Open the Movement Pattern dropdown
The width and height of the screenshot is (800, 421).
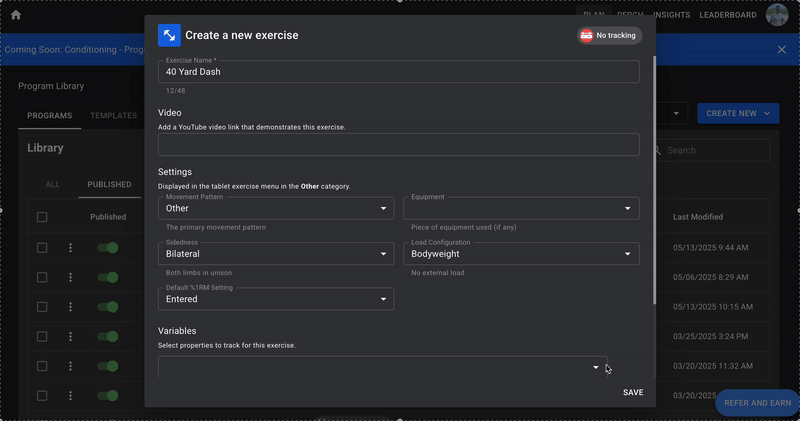(x=276, y=208)
